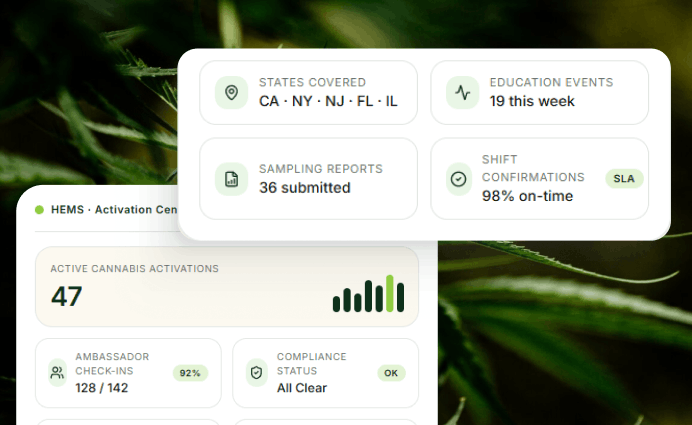The image size is (692, 425).
Task: Click the document chart icon for Sampling Reports
Action: (232, 179)
